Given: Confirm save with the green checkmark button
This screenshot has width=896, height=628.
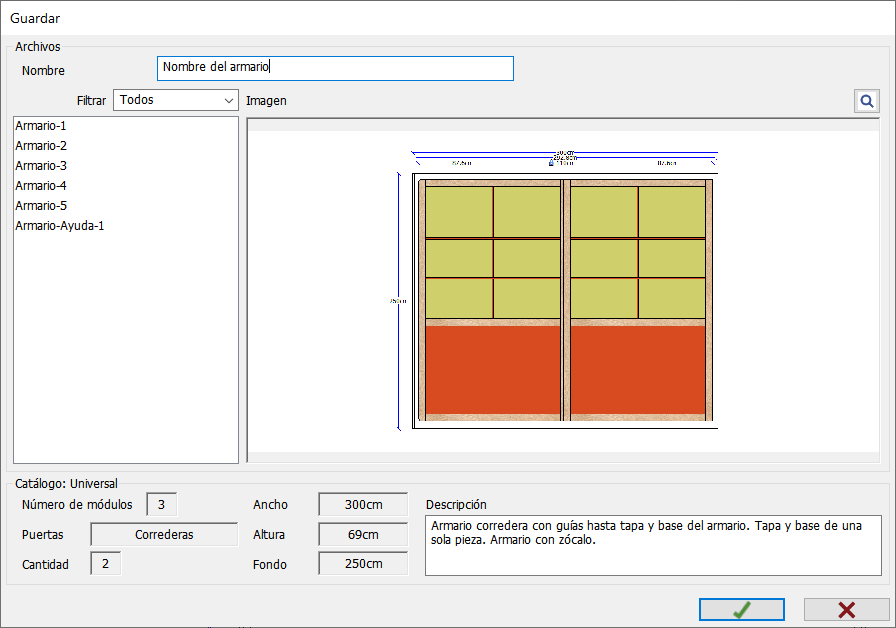Looking at the screenshot, I should click(x=741, y=610).
